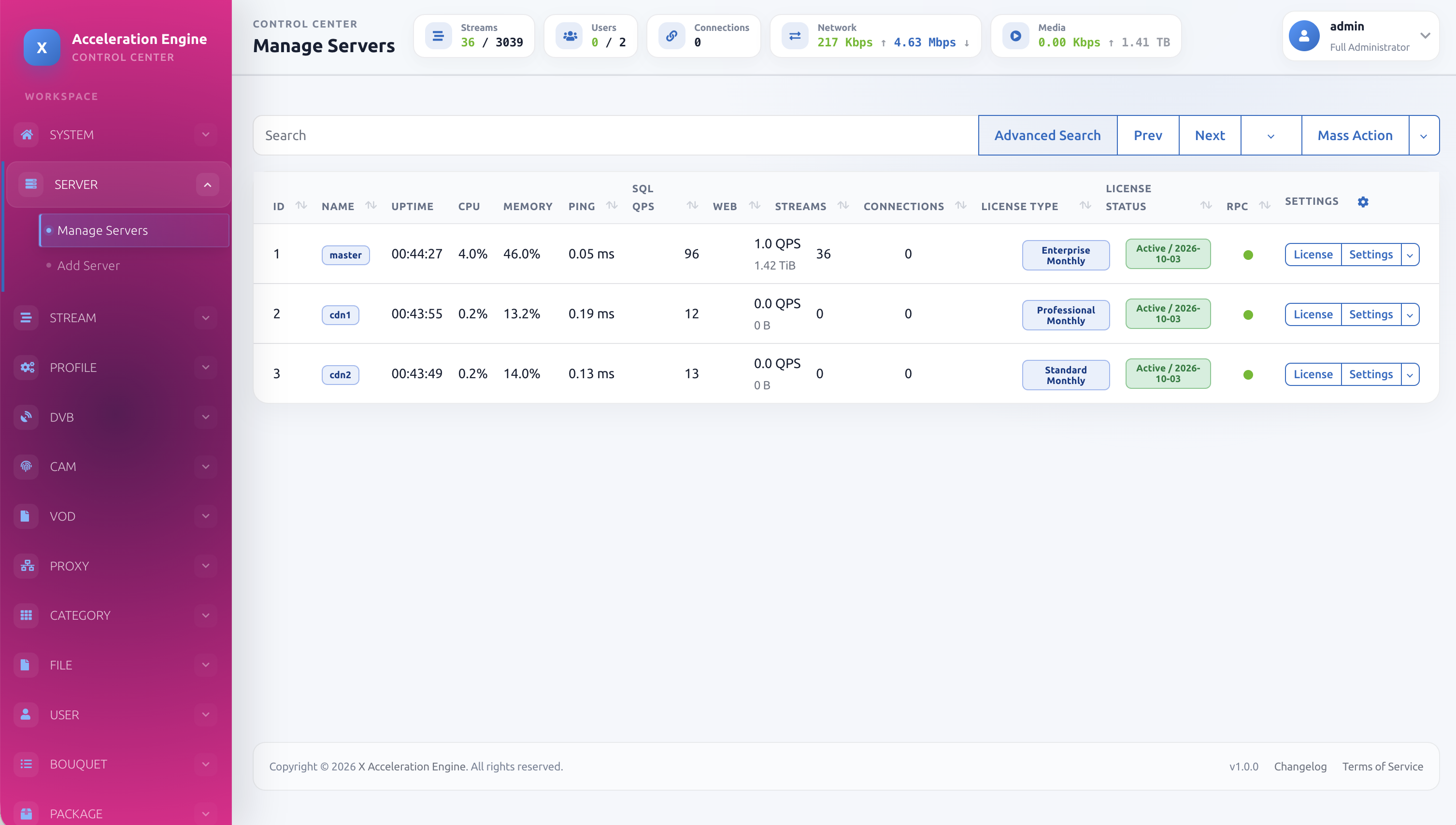Viewport: 1456px width, 825px height.
Task: Click the USER person icon in sidebar
Action: [26, 714]
